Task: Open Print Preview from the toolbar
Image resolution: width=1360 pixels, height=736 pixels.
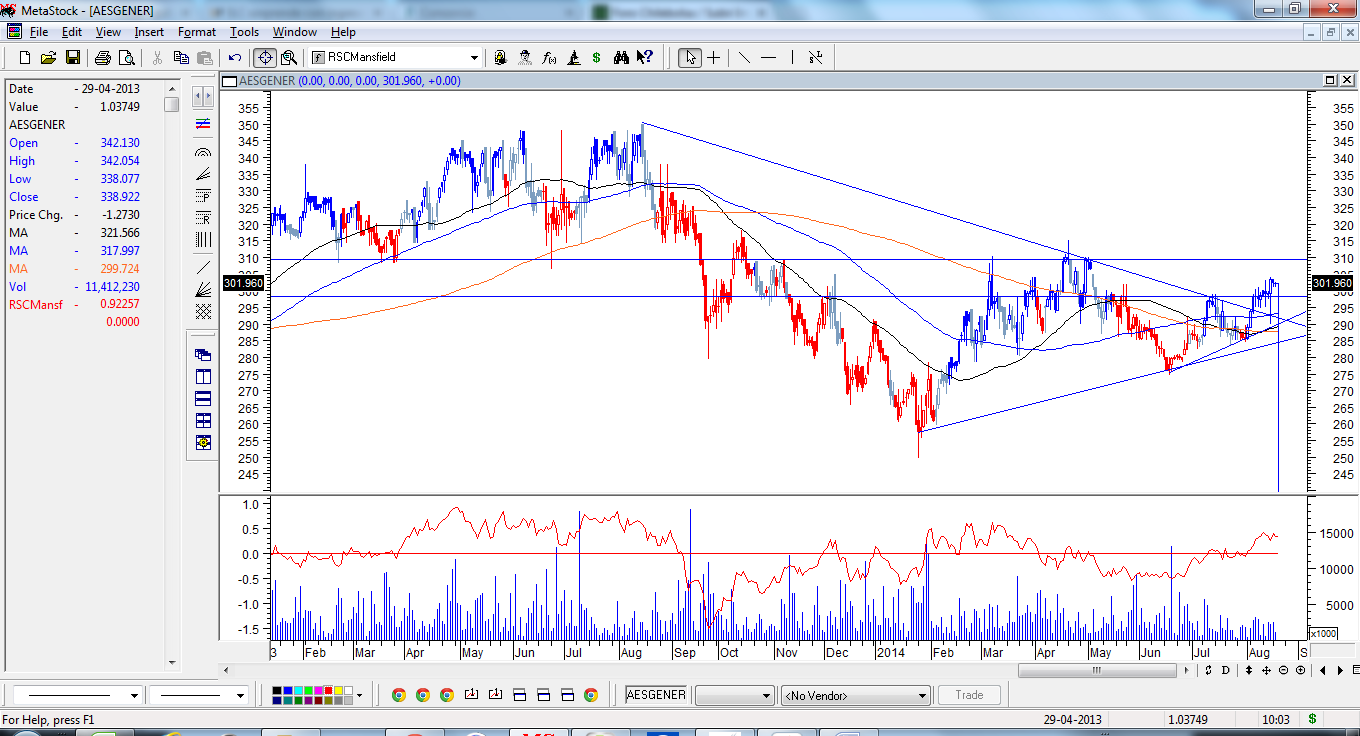Action: (x=126, y=57)
